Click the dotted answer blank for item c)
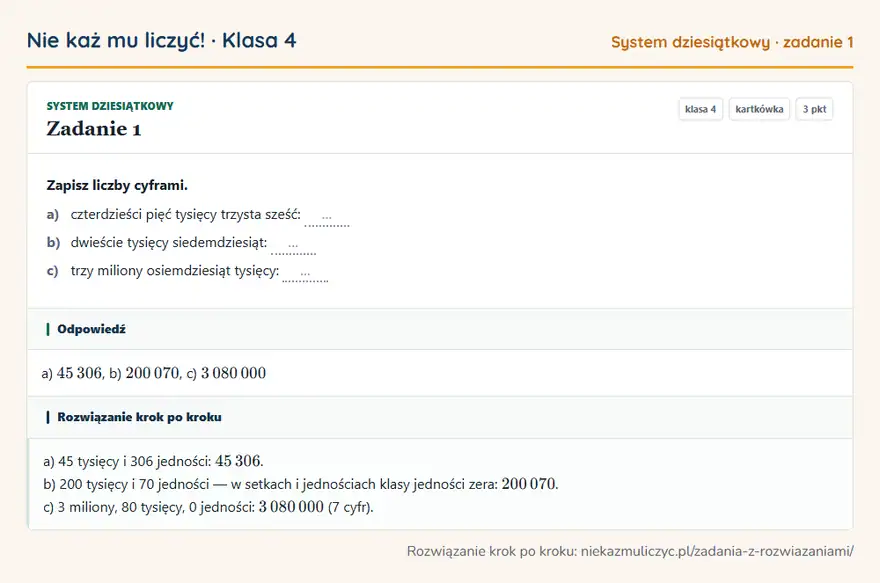Viewport: 880px width, 583px height. point(305,273)
